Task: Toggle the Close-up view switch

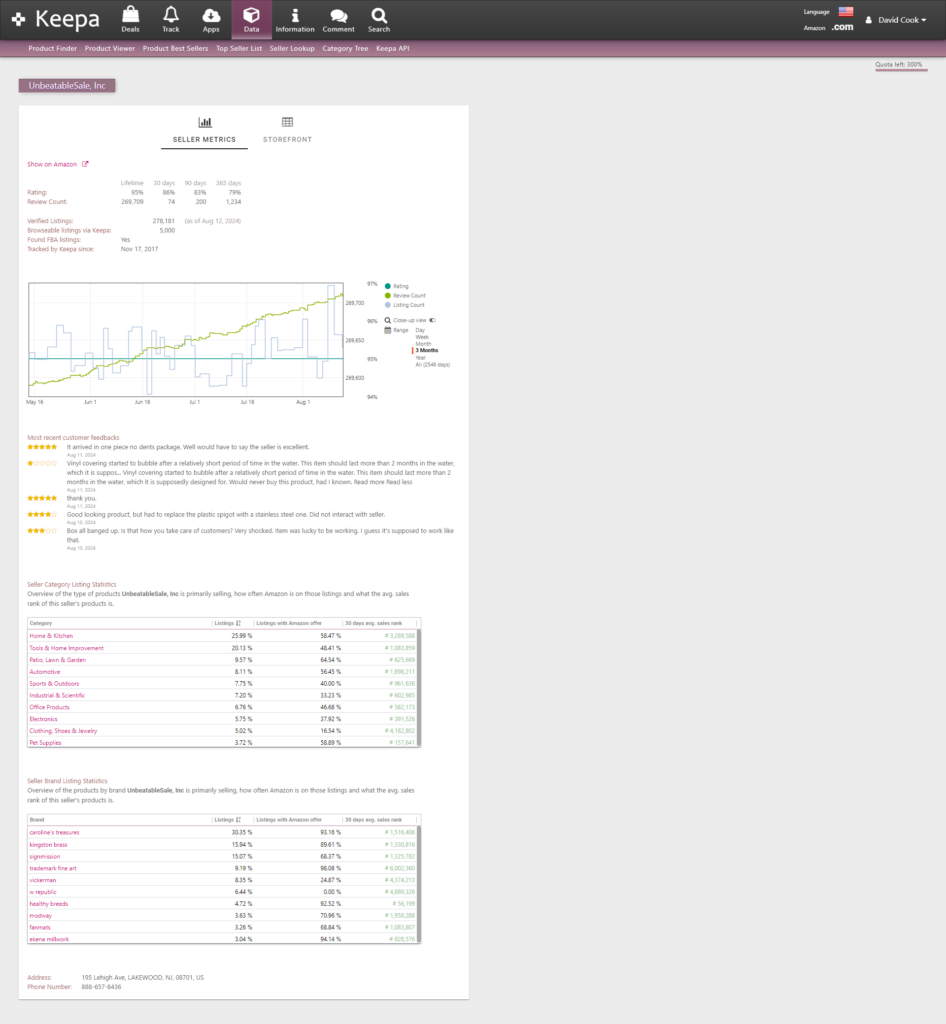Action: click(432, 320)
